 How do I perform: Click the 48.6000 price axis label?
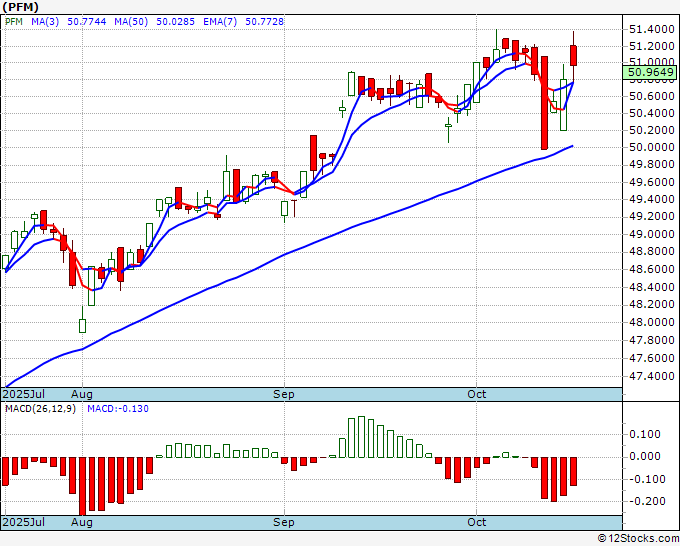point(651,269)
